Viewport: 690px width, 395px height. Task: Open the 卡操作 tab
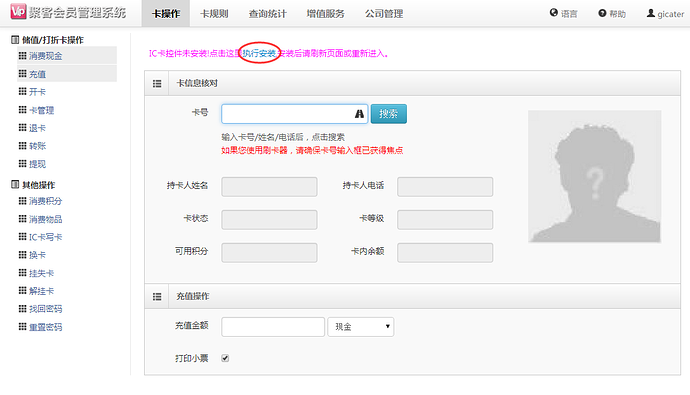point(166,14)
